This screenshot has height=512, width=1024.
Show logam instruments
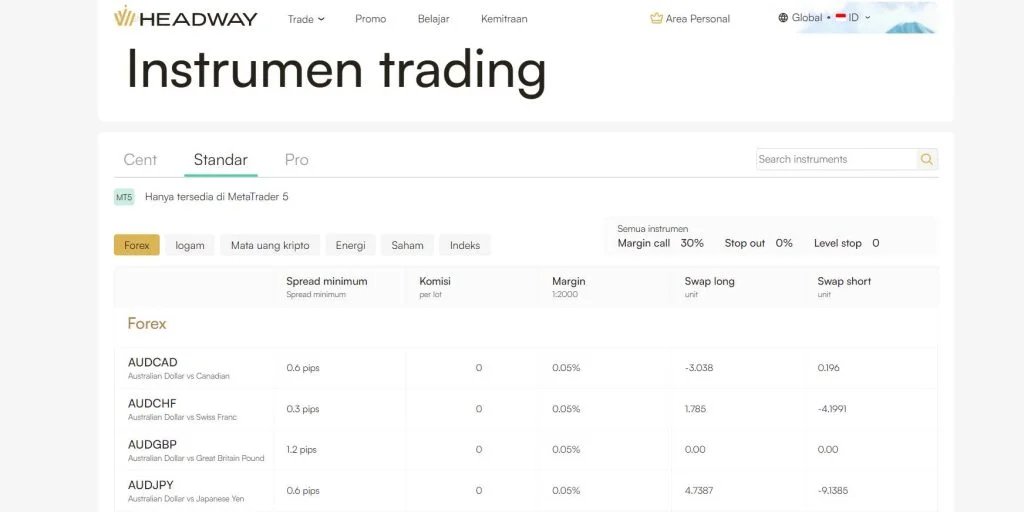coord(190,245)
